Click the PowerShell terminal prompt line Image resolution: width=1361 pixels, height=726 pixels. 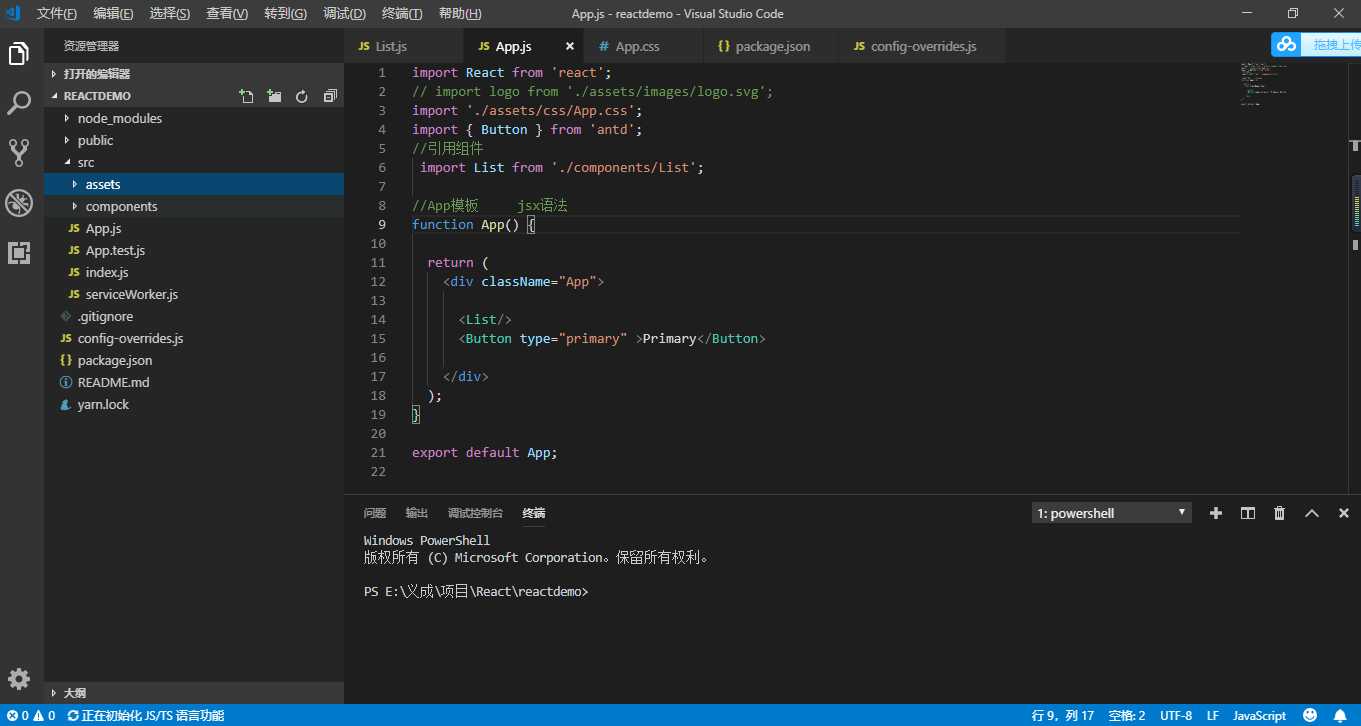tap(476, 591)
